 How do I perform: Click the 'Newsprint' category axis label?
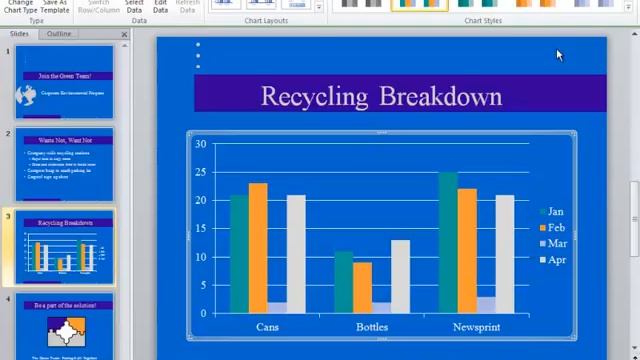click(x=476, y=327)
